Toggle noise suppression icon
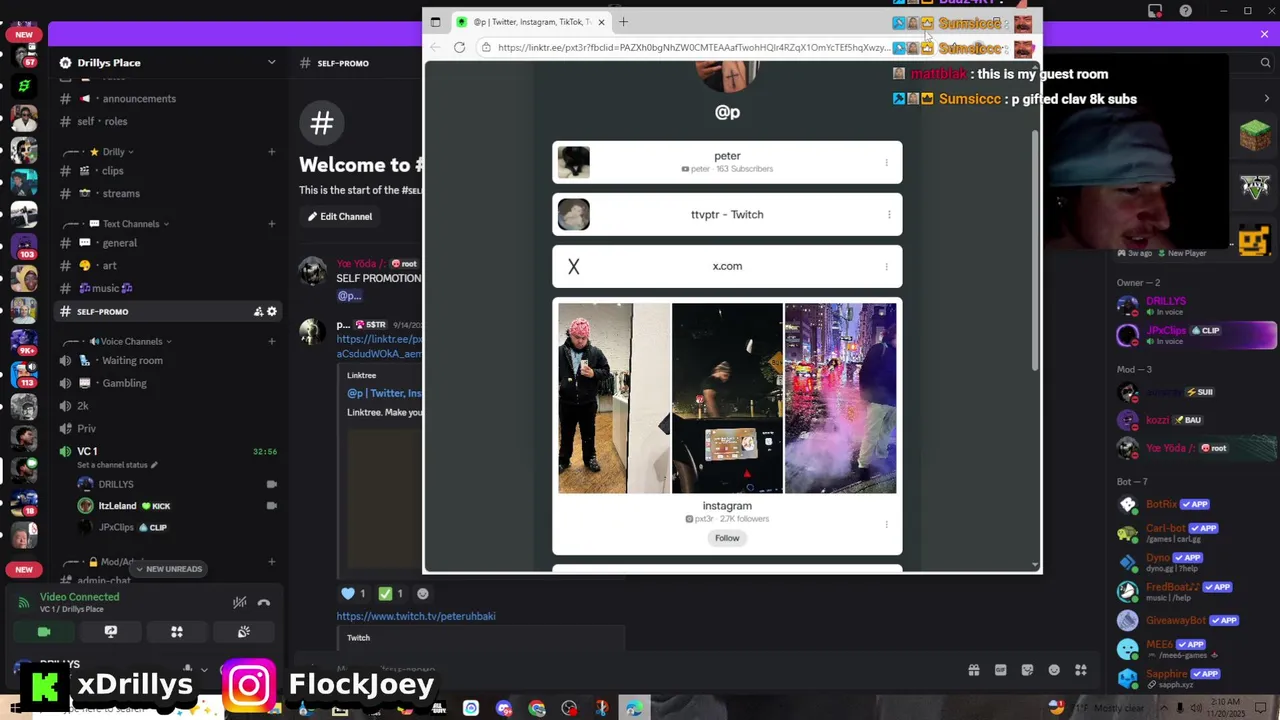The height and width of the screenshot is (720, 1280). pos(240,602)
